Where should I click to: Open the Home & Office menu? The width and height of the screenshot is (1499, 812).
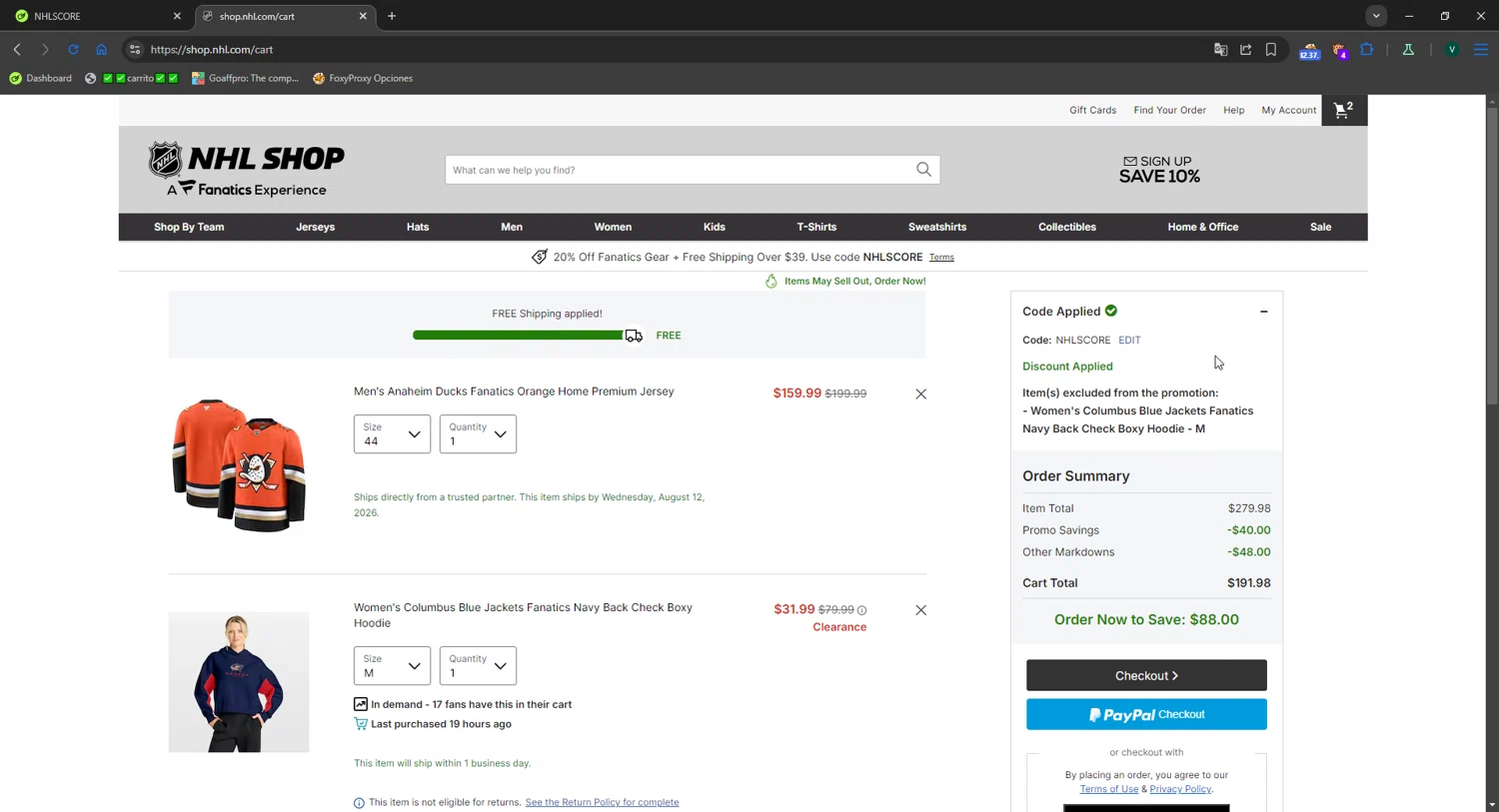(1203, 227)
